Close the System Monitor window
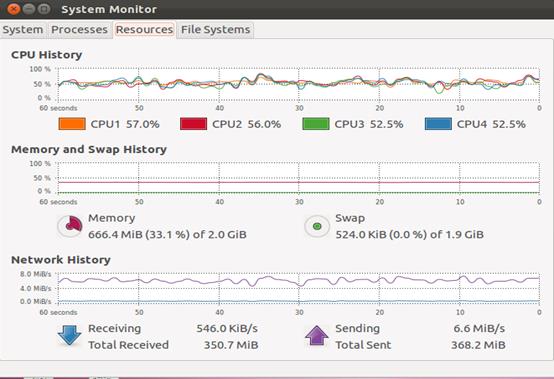The image size is (554, 379). 13,9
